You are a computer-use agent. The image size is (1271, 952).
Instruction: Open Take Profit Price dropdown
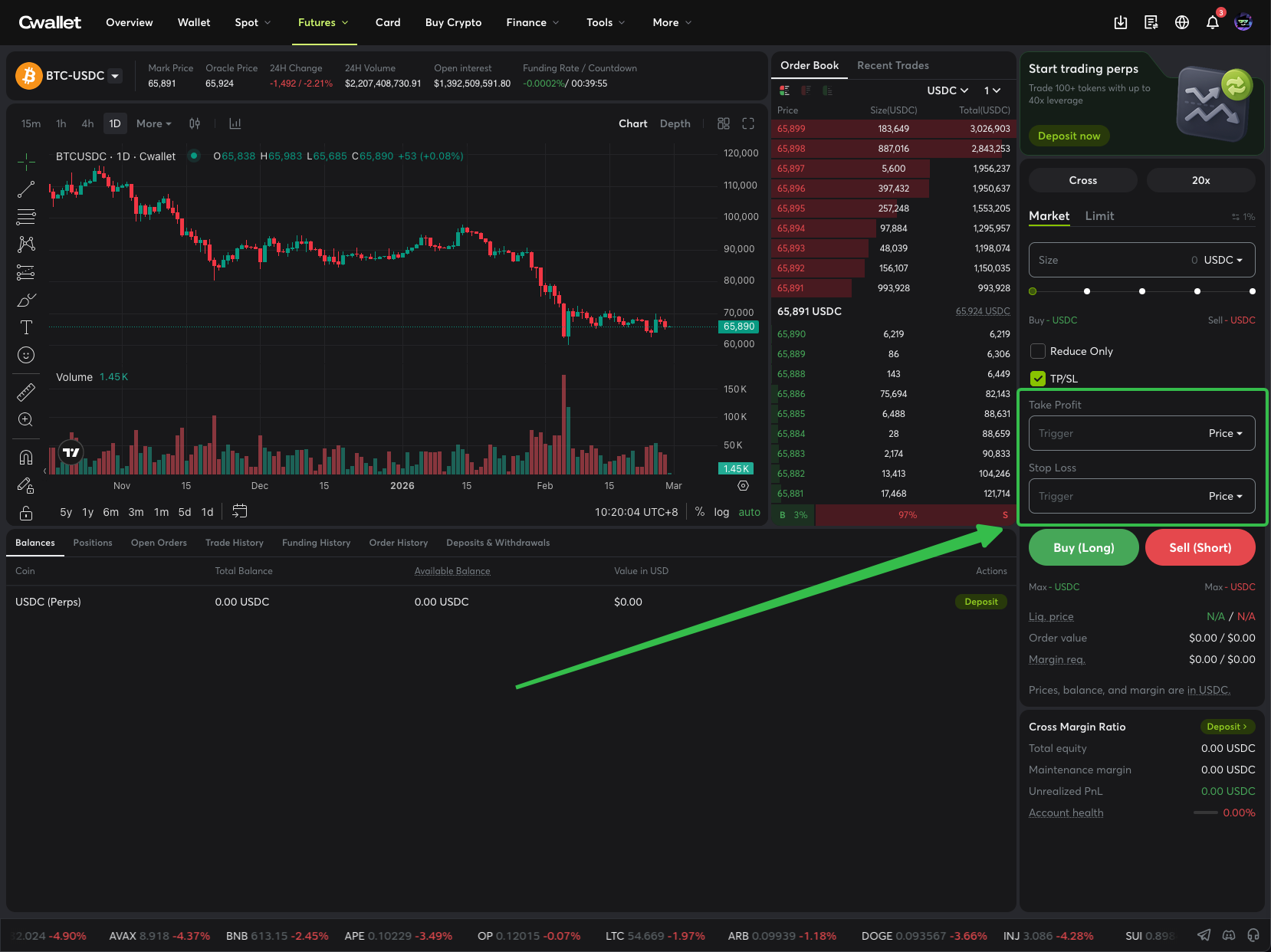point(1225,433)
